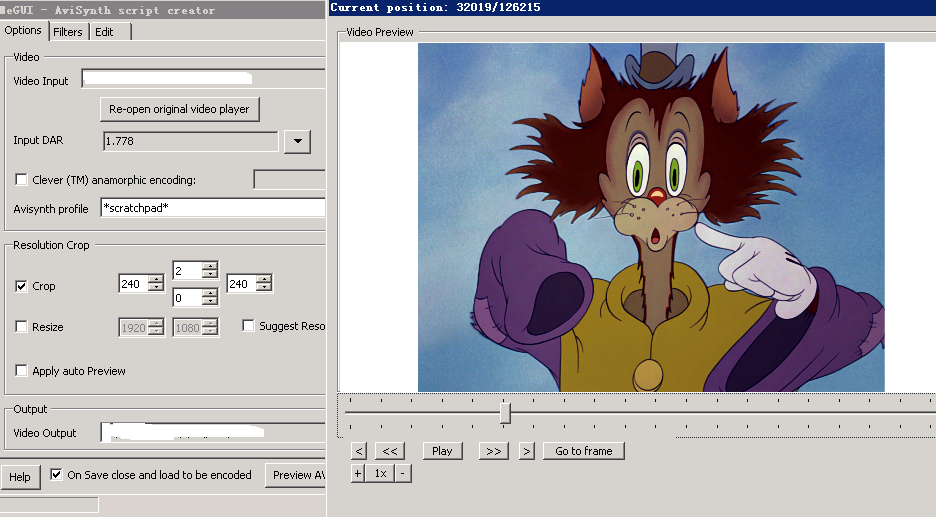Rewind with the << button
936x517 pixels.
pos(390,451)
